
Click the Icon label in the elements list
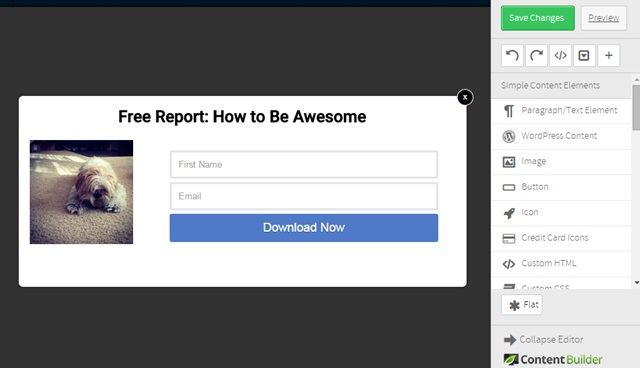tap(530, 212)
